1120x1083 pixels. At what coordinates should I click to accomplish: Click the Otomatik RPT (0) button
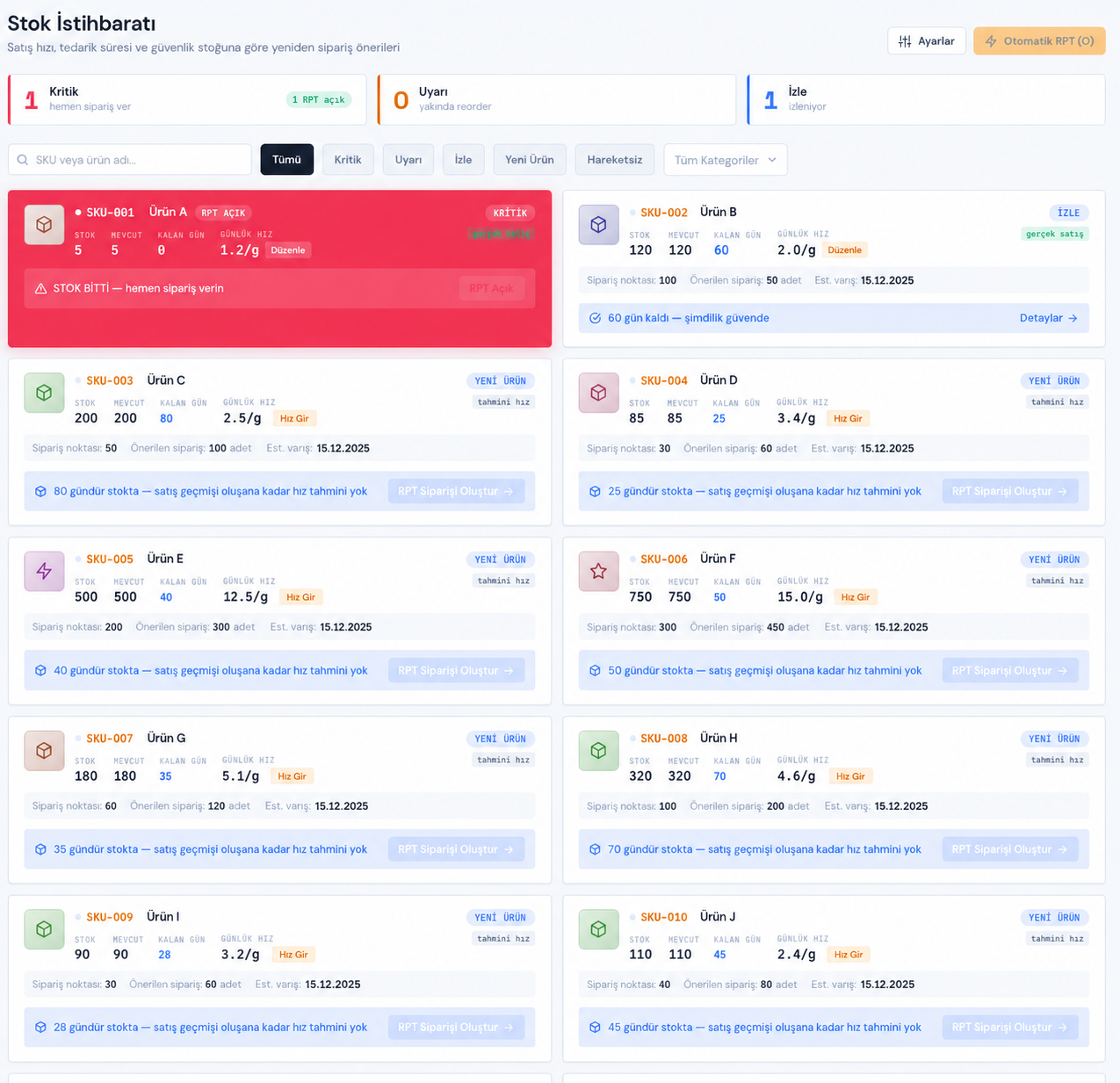tap(1039, 41)
